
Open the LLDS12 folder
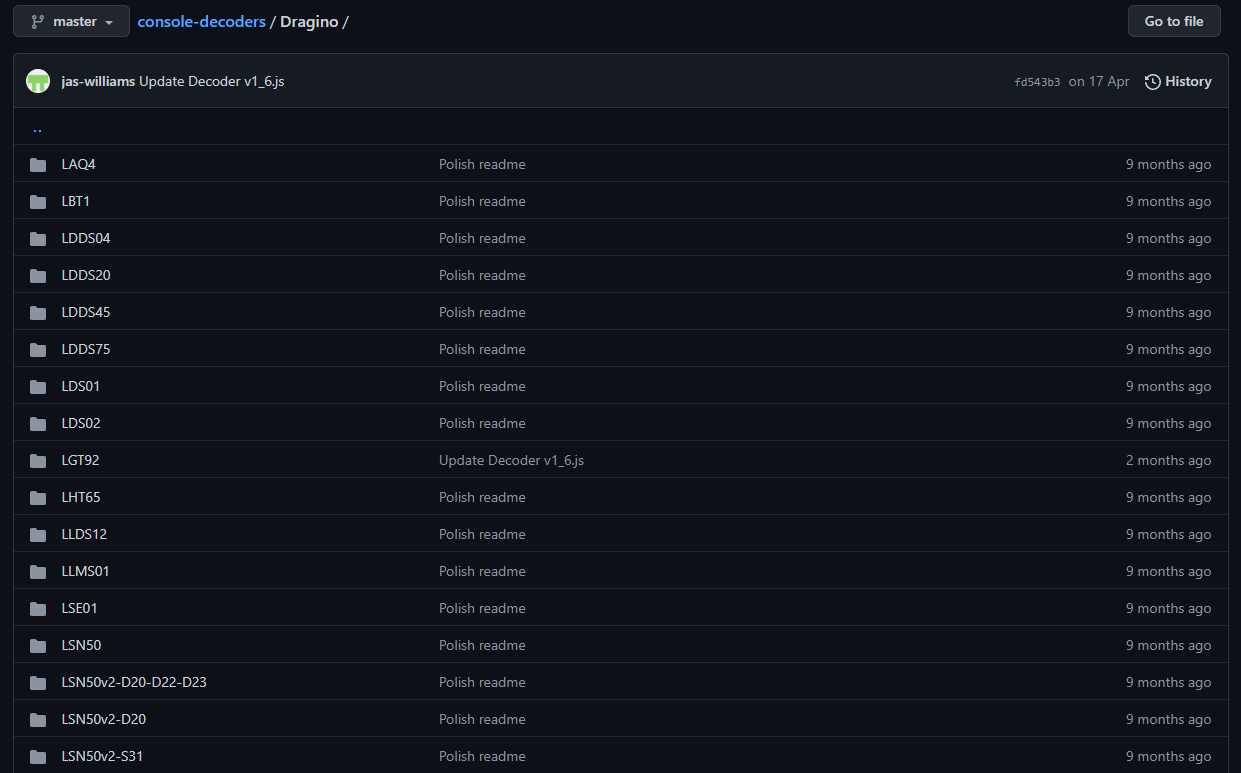(84, 534)
